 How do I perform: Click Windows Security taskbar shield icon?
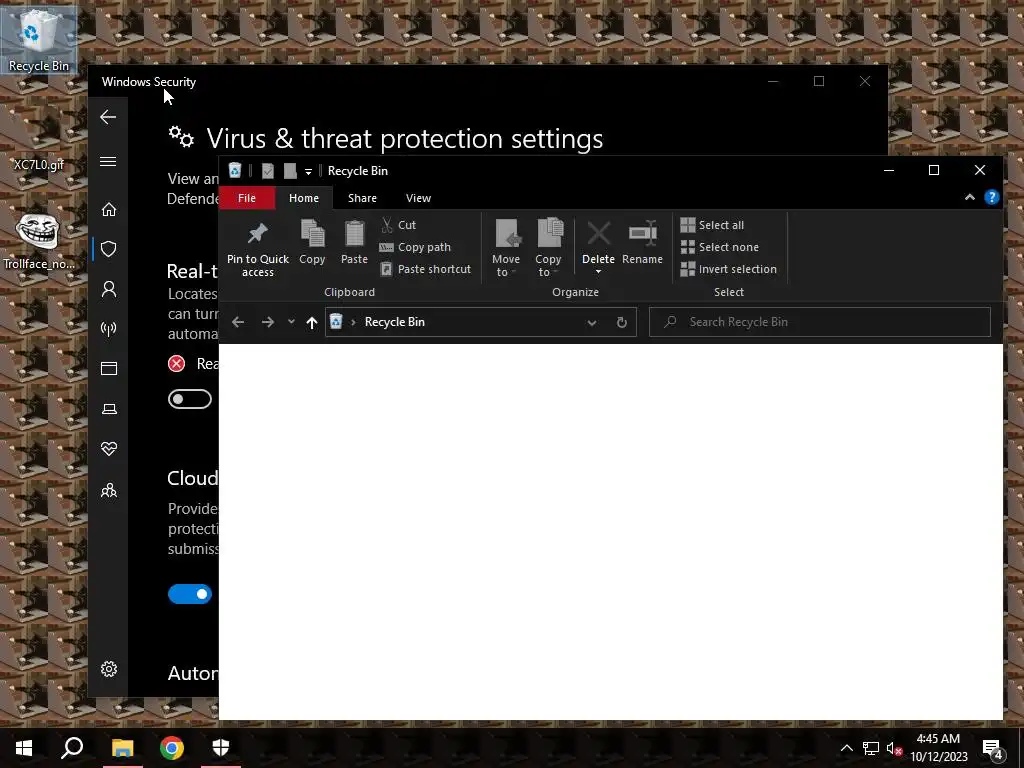[221, 748]
